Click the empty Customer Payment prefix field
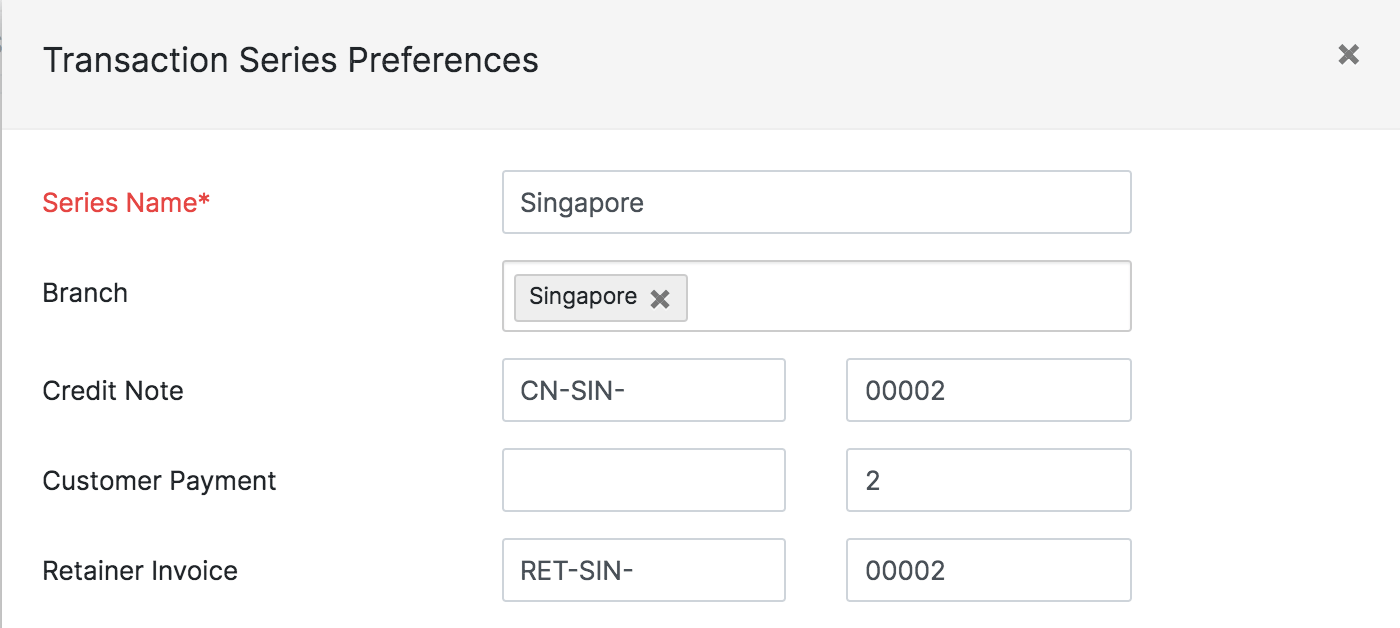The height and width of the screenshot is (628, 1400). pyautogui.click(x=643, y=480)
